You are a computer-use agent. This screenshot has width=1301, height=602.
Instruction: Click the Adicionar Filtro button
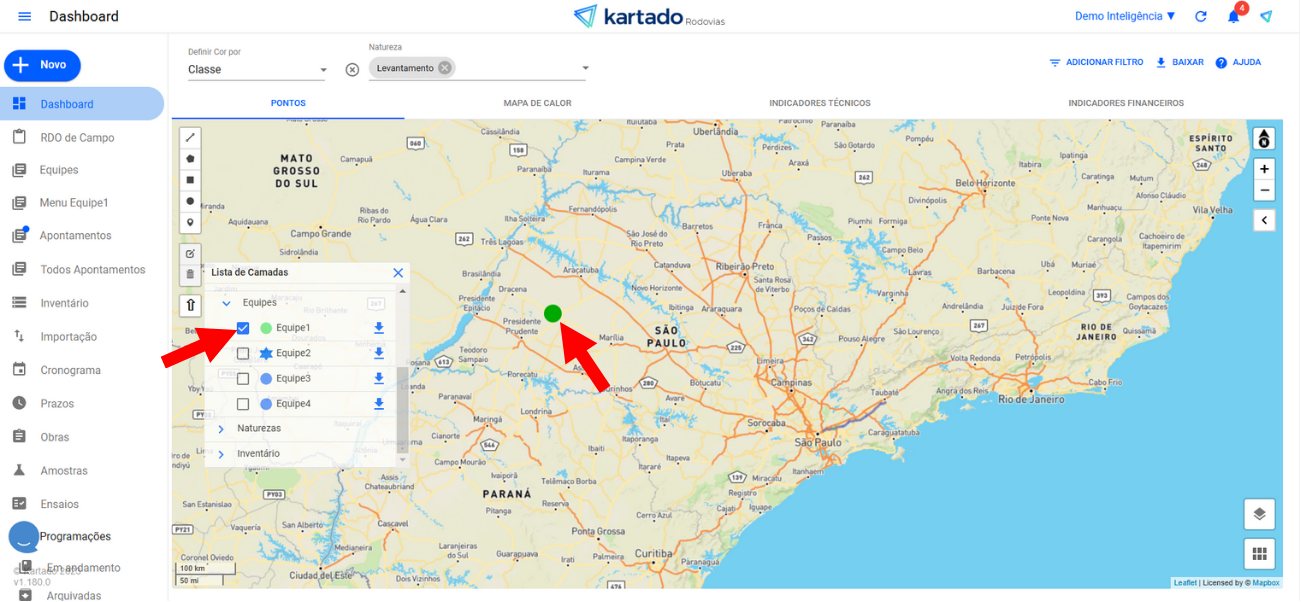tap(1095, 62)
